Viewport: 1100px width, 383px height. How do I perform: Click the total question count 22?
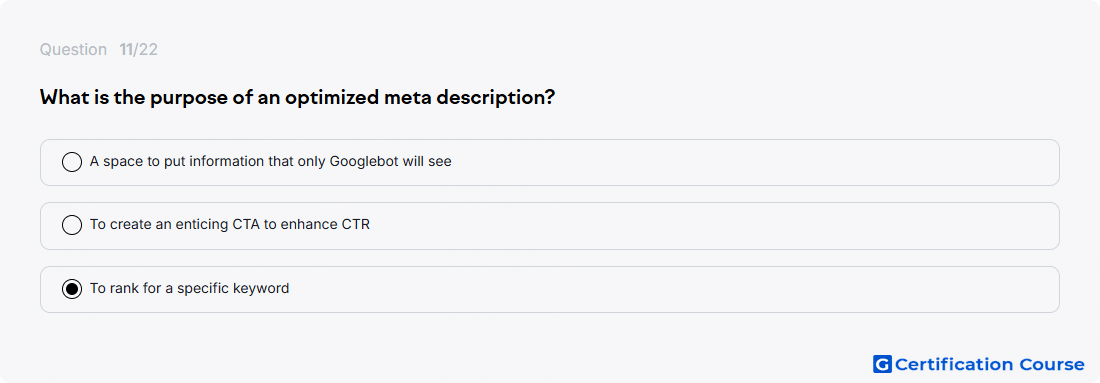tap(147, 50)
